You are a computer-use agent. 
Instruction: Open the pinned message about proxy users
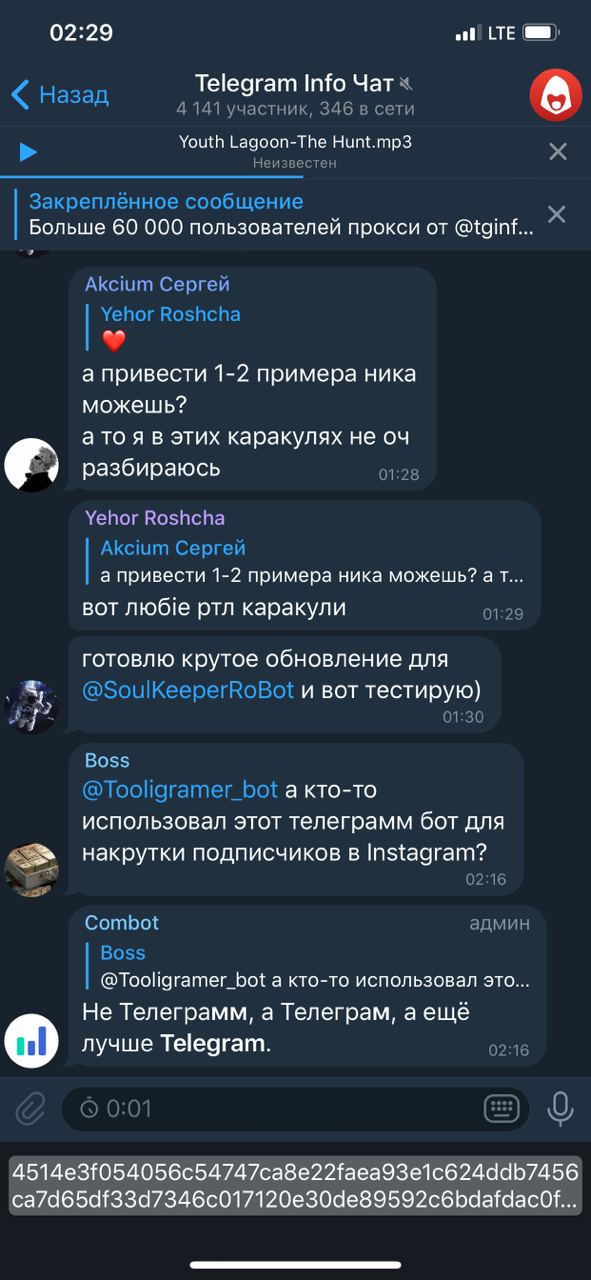click(280, 214)
